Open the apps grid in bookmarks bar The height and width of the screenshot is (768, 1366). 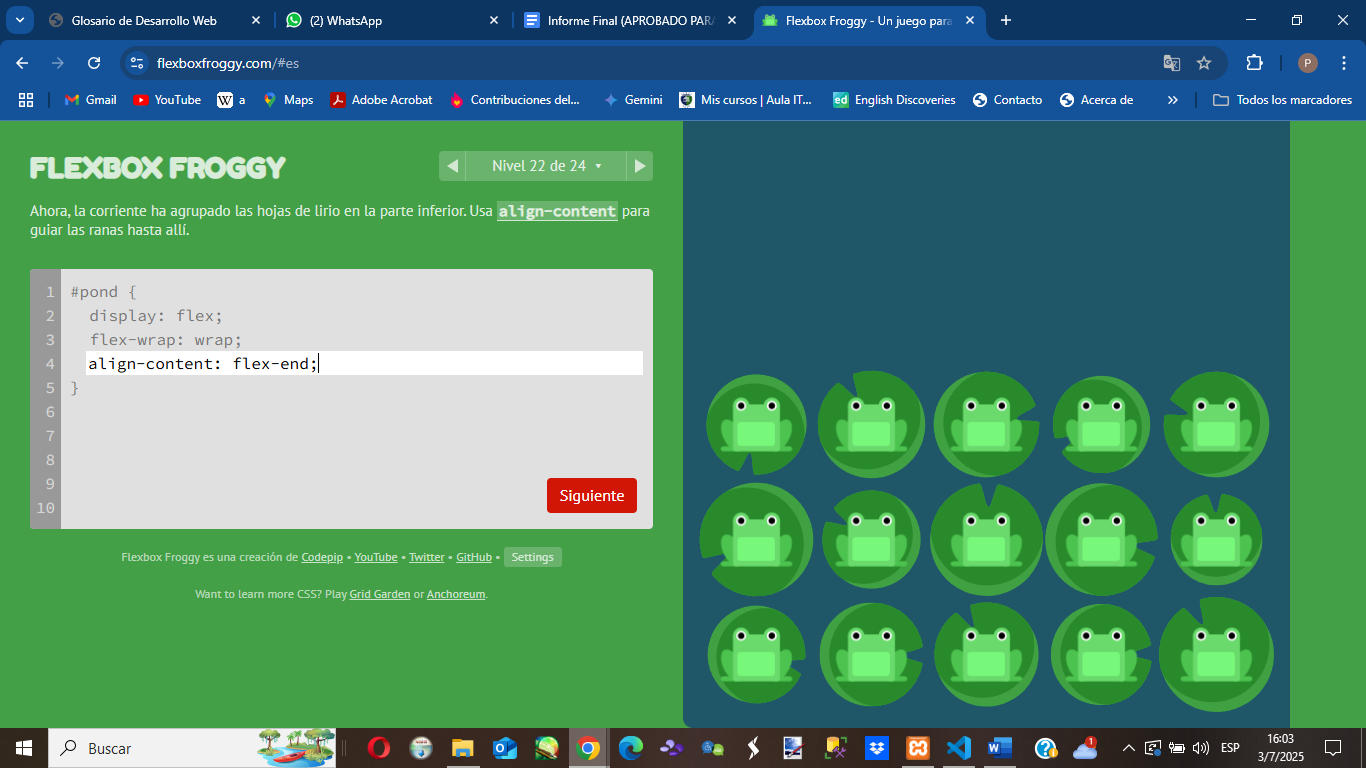click(26, 100)
